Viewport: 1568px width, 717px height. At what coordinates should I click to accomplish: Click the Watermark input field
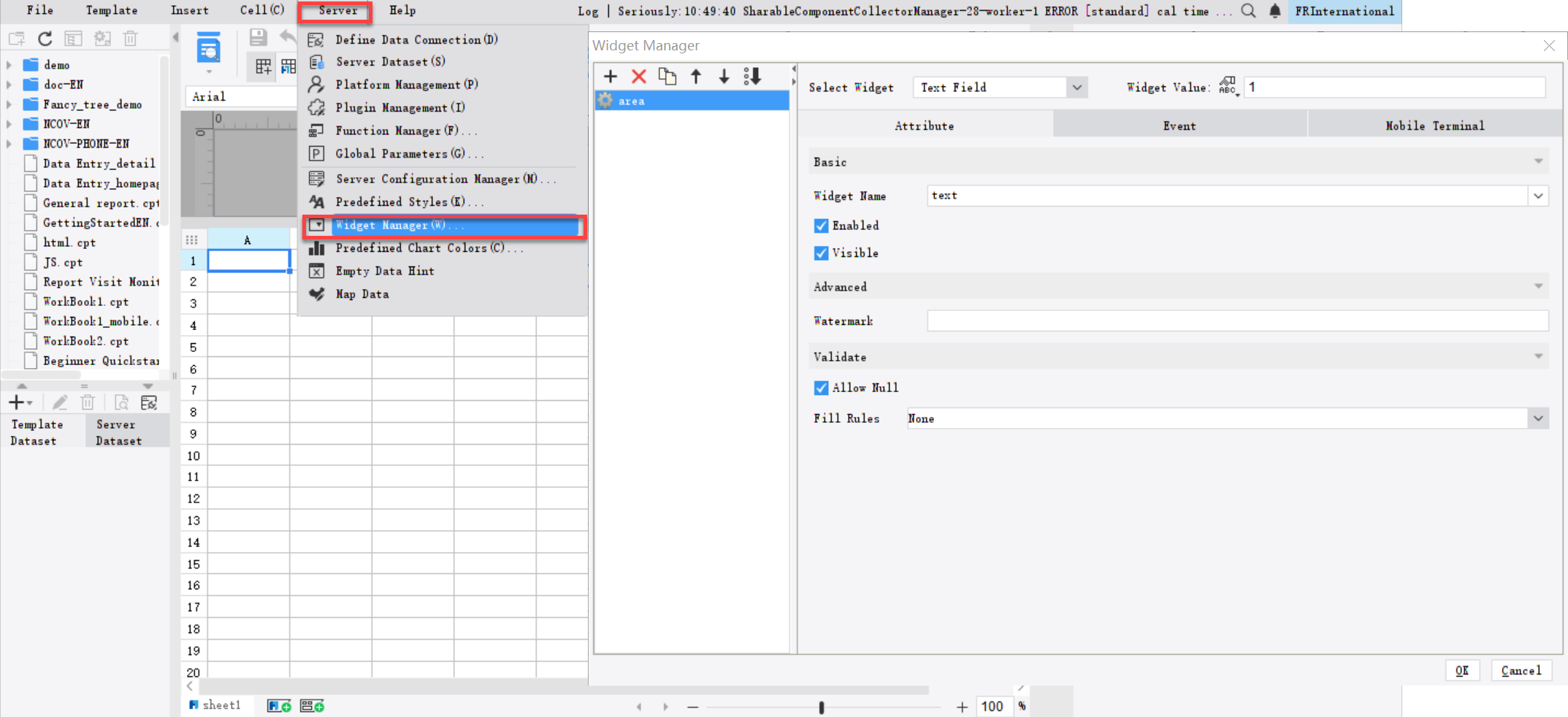point(1237,321)
